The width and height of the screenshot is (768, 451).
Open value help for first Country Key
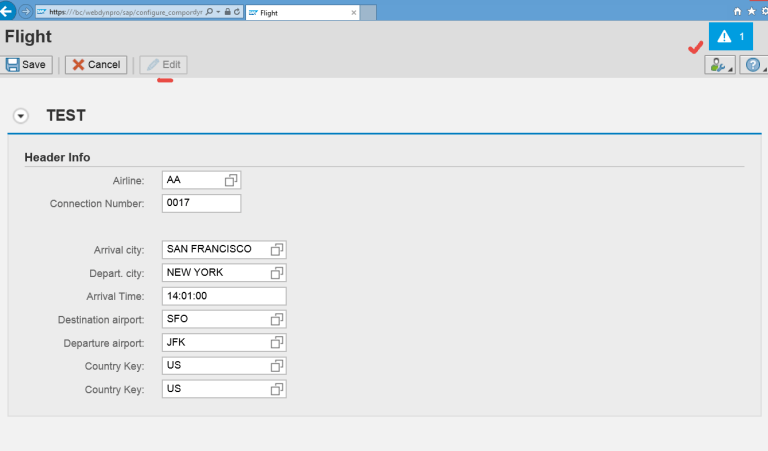[277, 366]
